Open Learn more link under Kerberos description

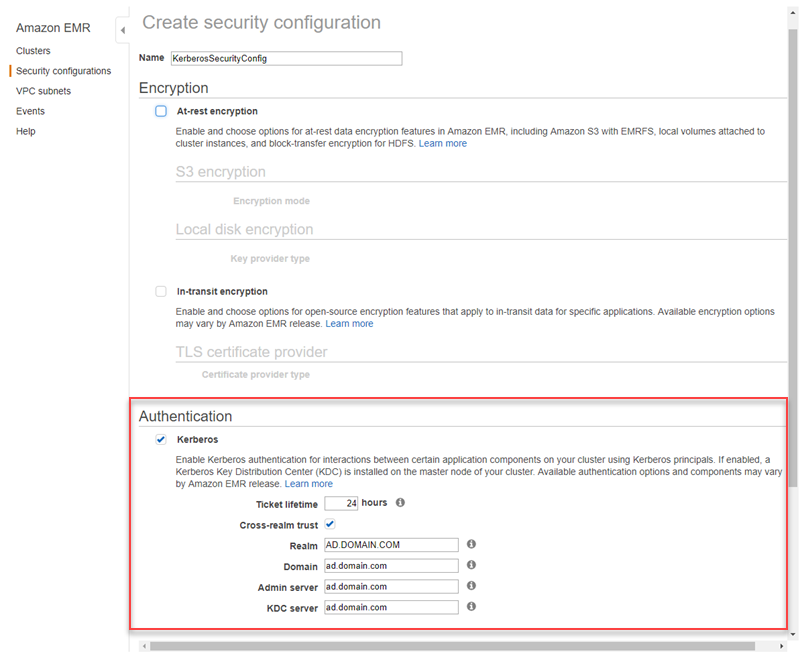(x=308, y=484)
